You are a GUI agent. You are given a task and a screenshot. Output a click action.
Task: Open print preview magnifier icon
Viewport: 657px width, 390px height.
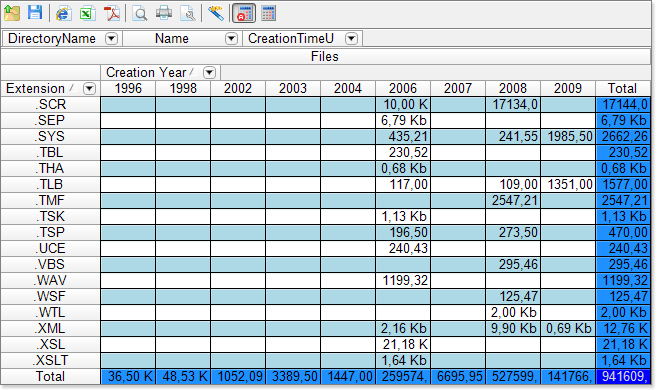pos(140,13)
